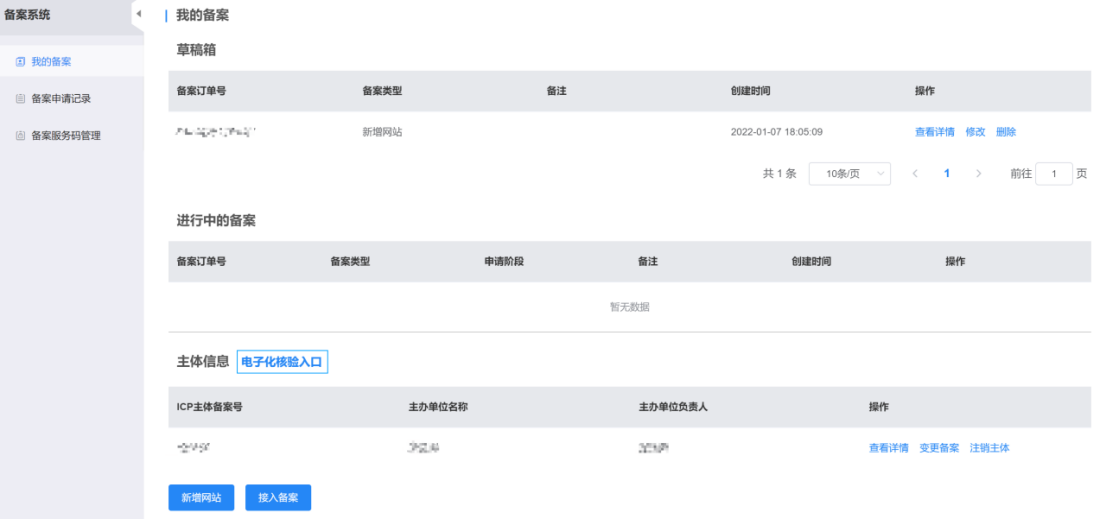Click the 备案申请记录 sidebar icon

coord(20,99)
